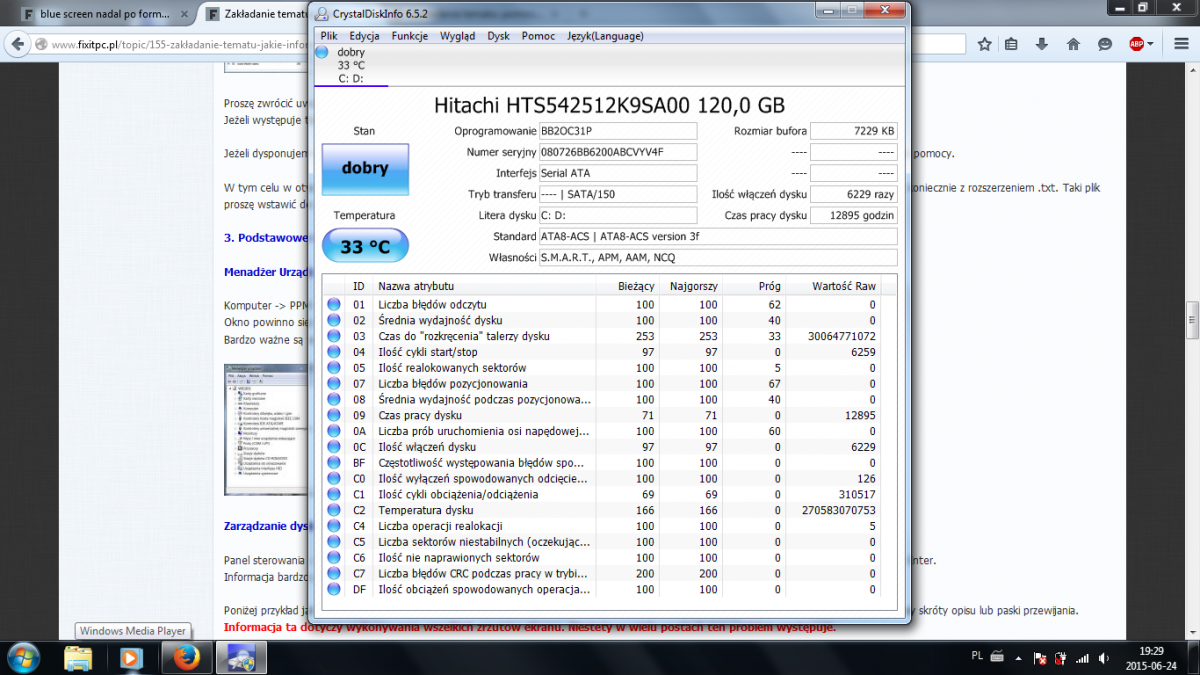Click the 33 °C temperature indicator
This screenshot has height=675, width=1200.
tap(365, 246)
